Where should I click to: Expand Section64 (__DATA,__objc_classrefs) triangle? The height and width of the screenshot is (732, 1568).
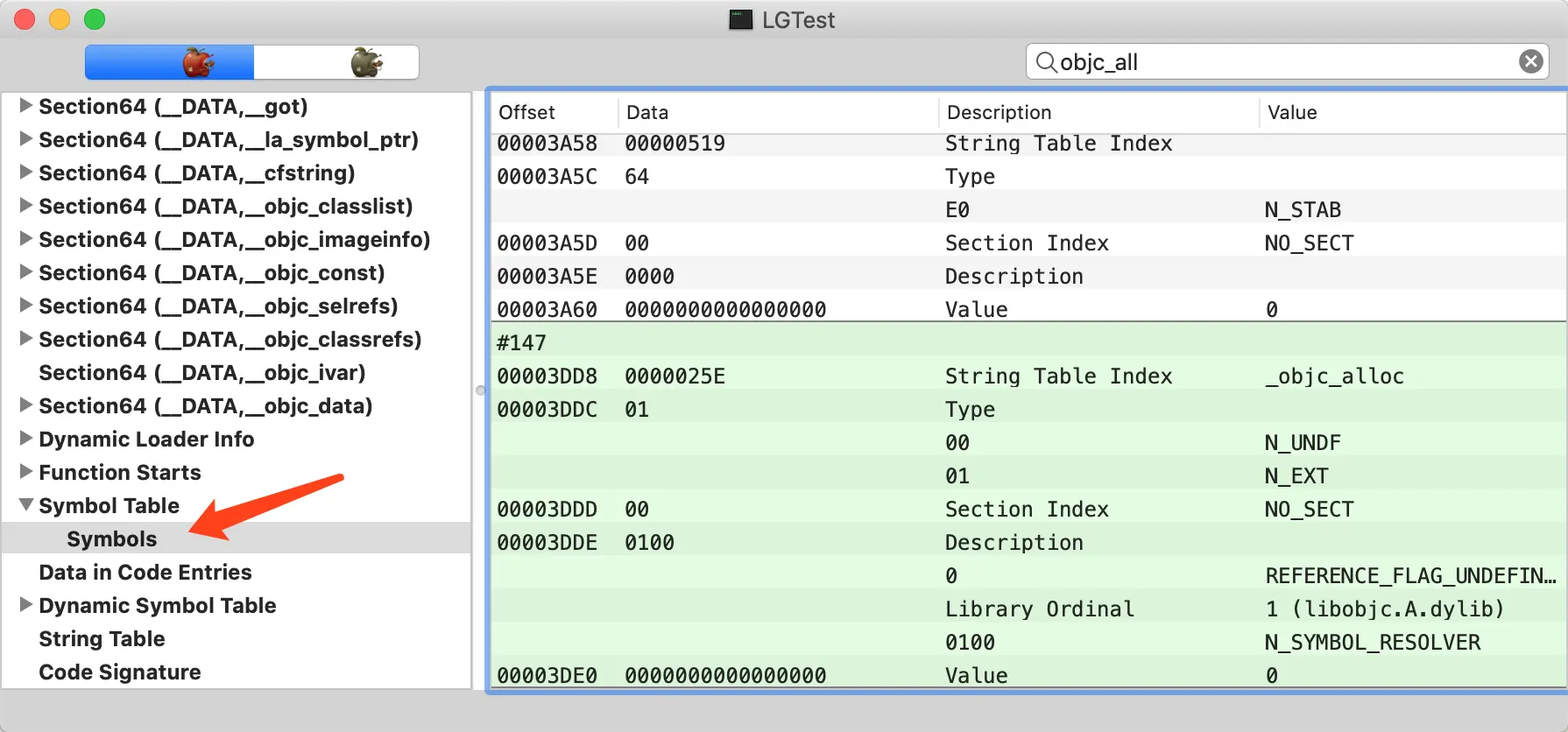26,339
